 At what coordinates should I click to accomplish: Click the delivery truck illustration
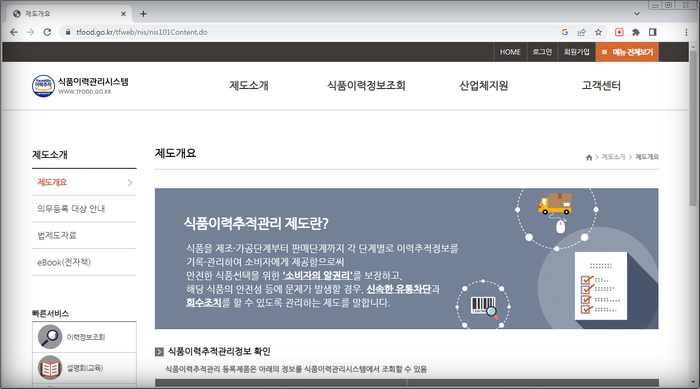(x=555, y=204)
